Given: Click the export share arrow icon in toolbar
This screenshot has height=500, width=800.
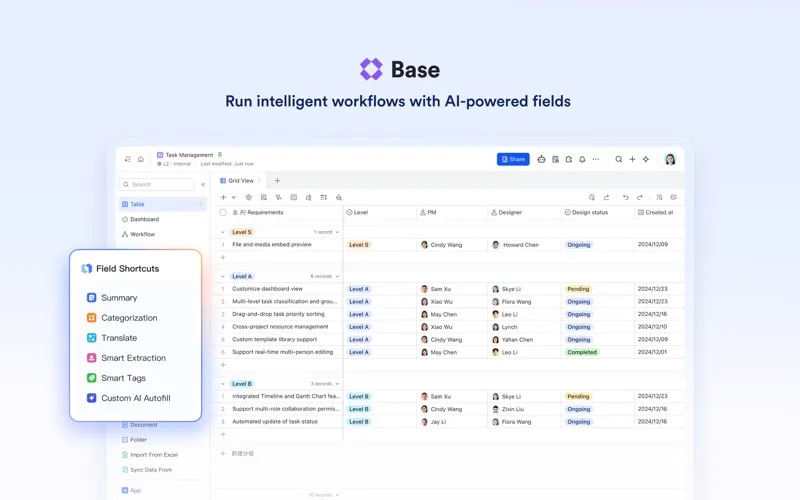Looking at the screenshot, I should (606, 197).
